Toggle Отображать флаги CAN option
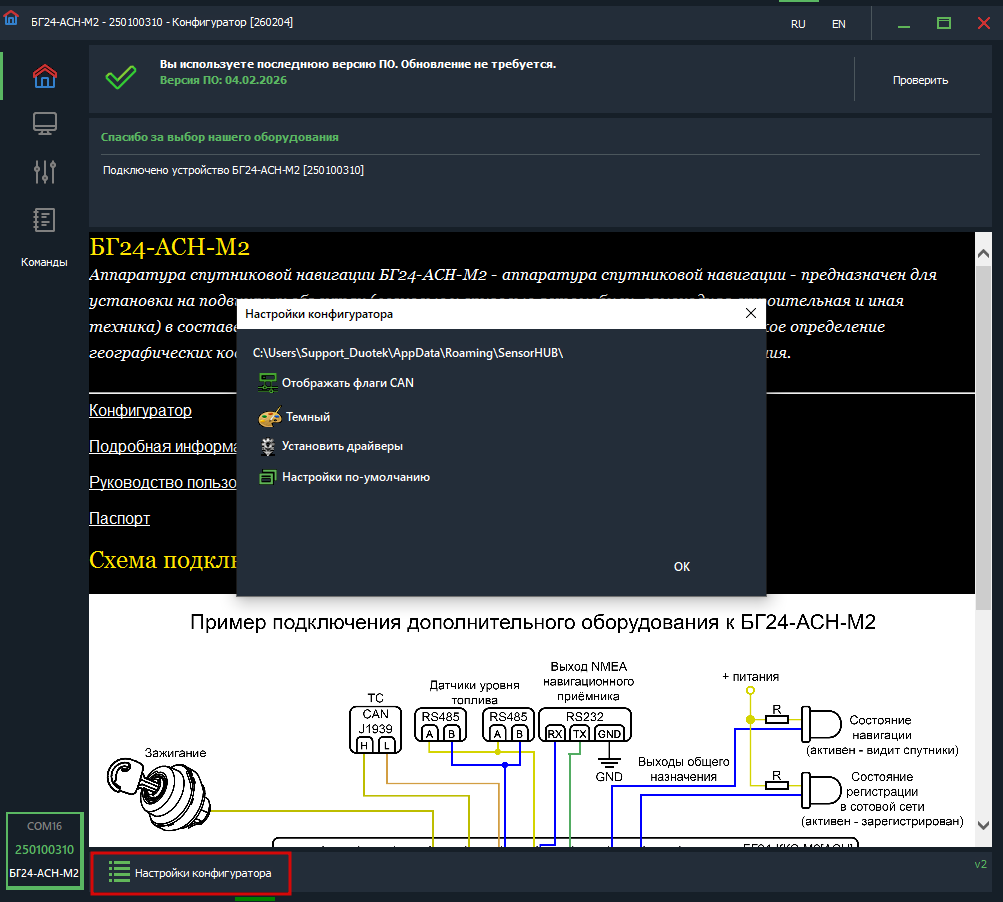The width and height of the screenshot is (1003, 902). point(347,383)
